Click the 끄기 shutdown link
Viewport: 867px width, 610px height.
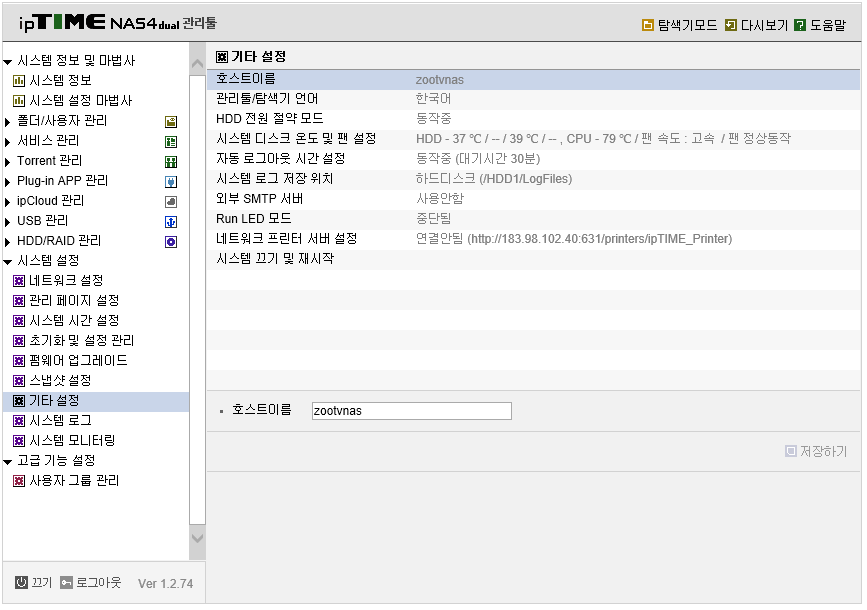pyautogui.click(x=42, y=582)
